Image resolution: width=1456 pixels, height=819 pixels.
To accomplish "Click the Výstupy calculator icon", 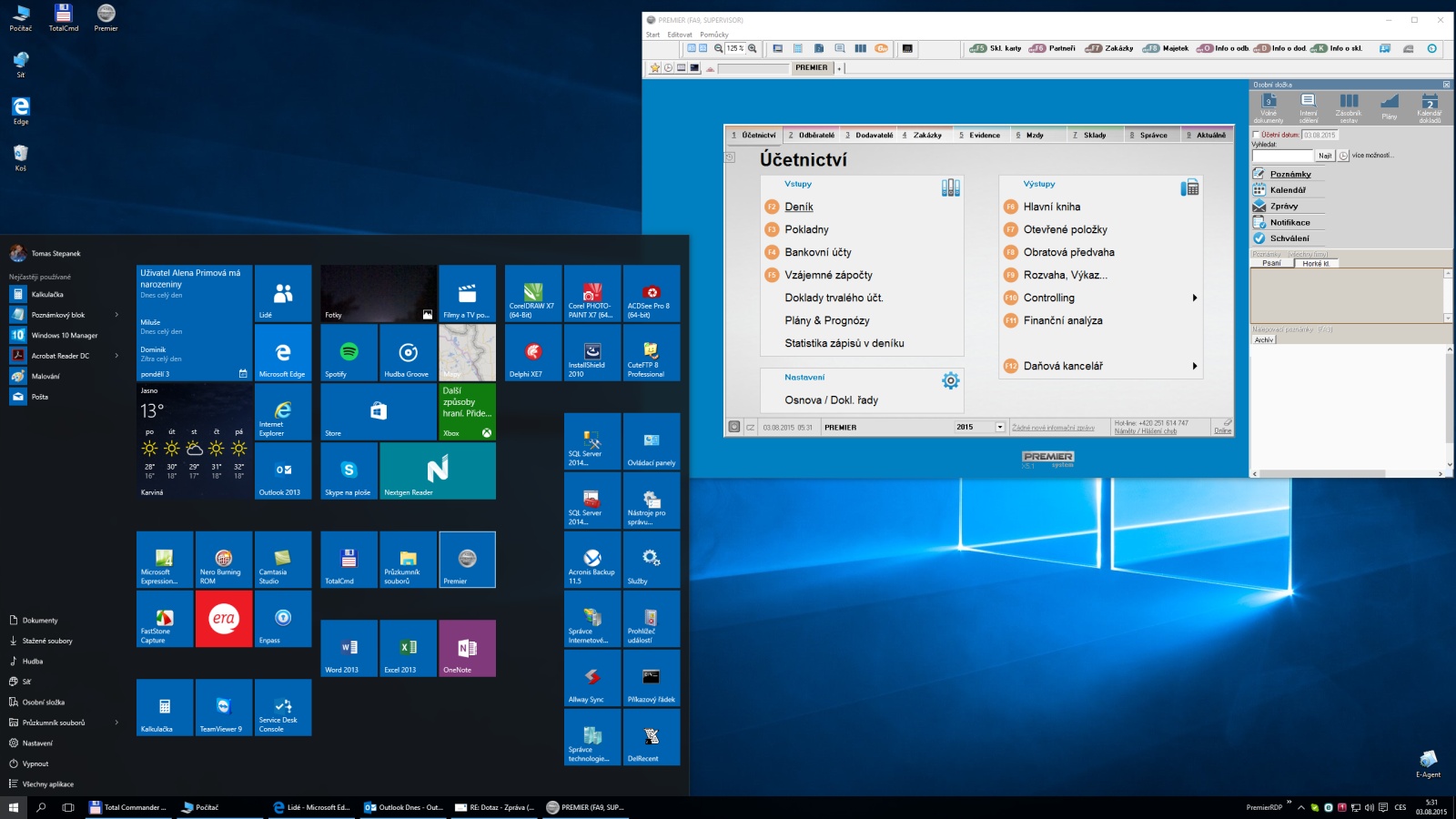I will point(1189,187).
